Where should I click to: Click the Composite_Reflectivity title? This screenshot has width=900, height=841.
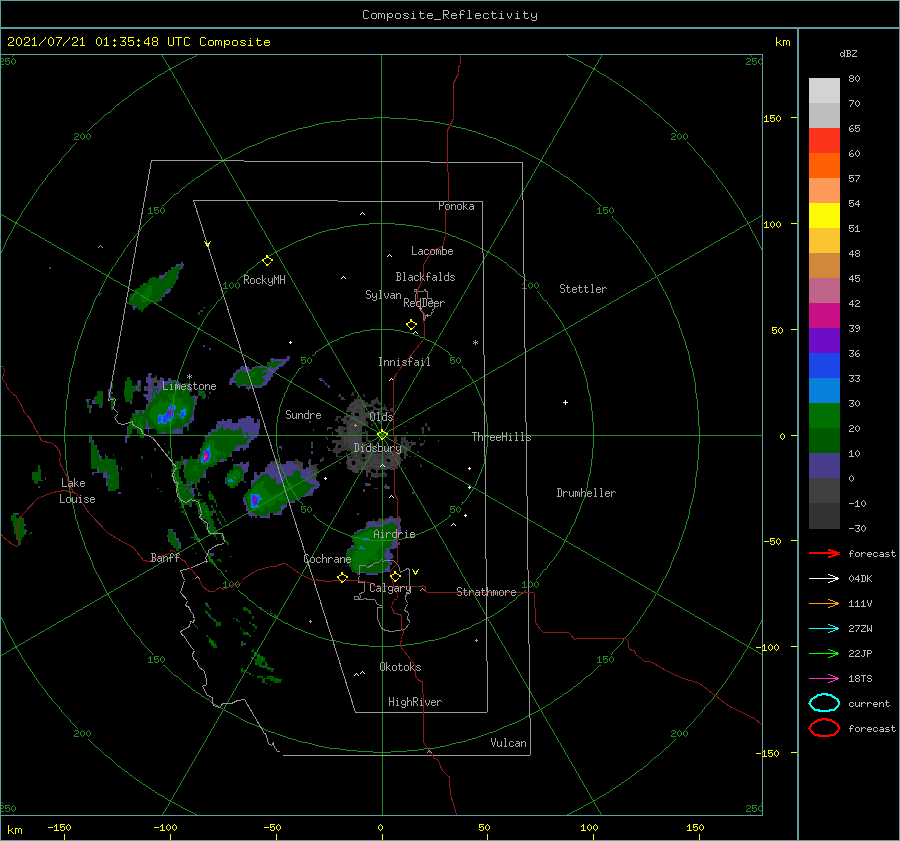450,15
